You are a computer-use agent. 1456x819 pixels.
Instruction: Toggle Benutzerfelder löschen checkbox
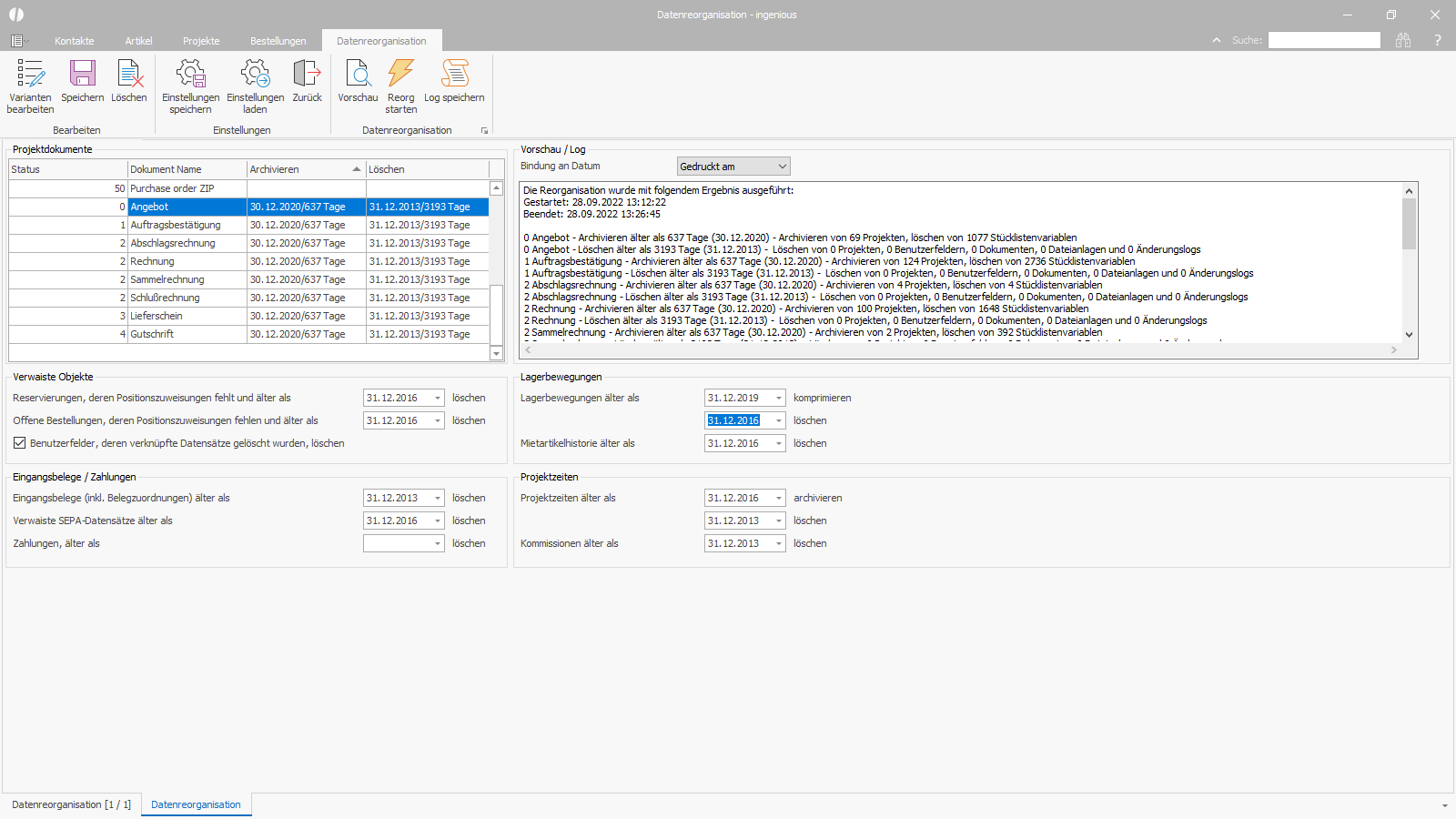point(19,443)
